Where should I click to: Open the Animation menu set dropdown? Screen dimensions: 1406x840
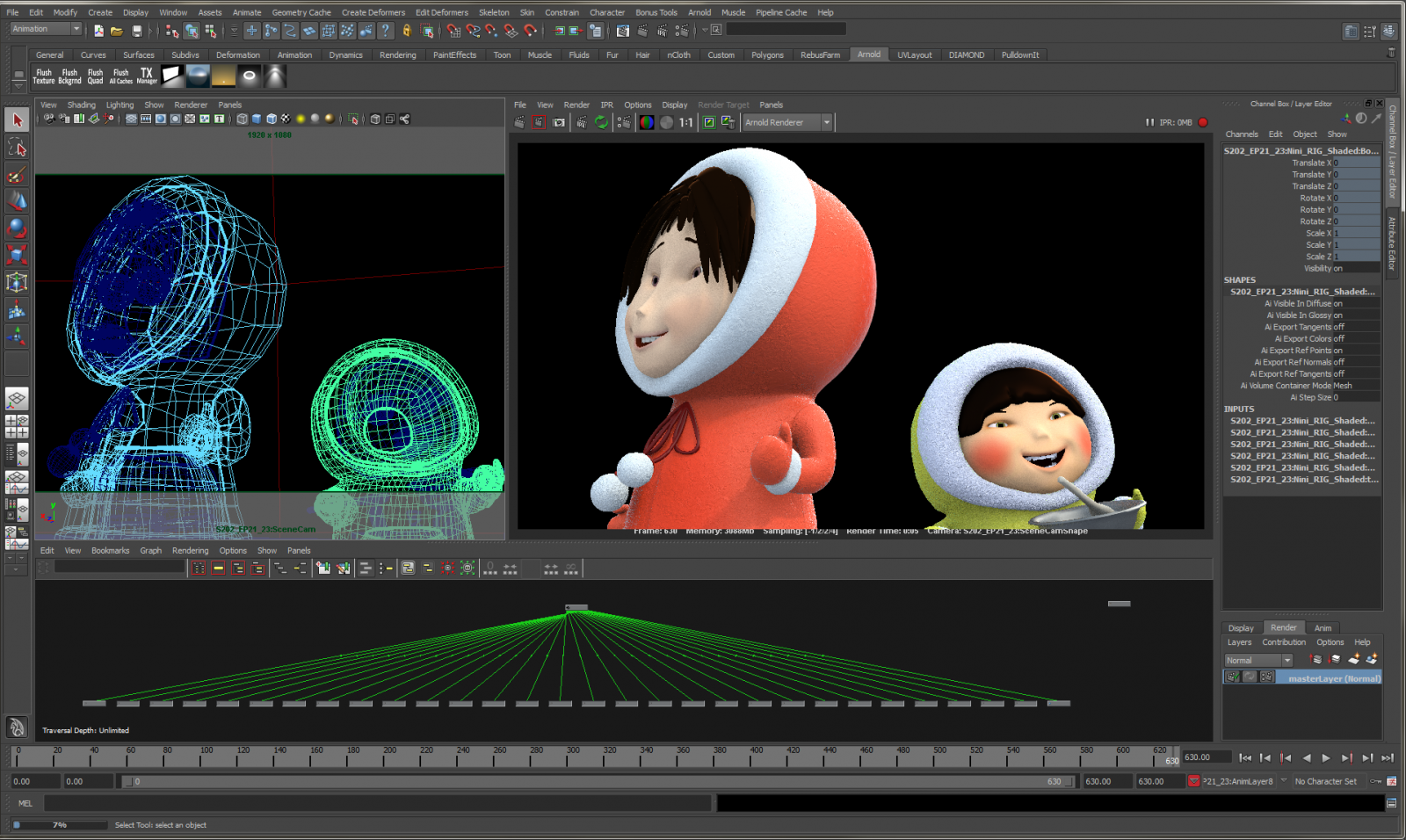[46, 29]
